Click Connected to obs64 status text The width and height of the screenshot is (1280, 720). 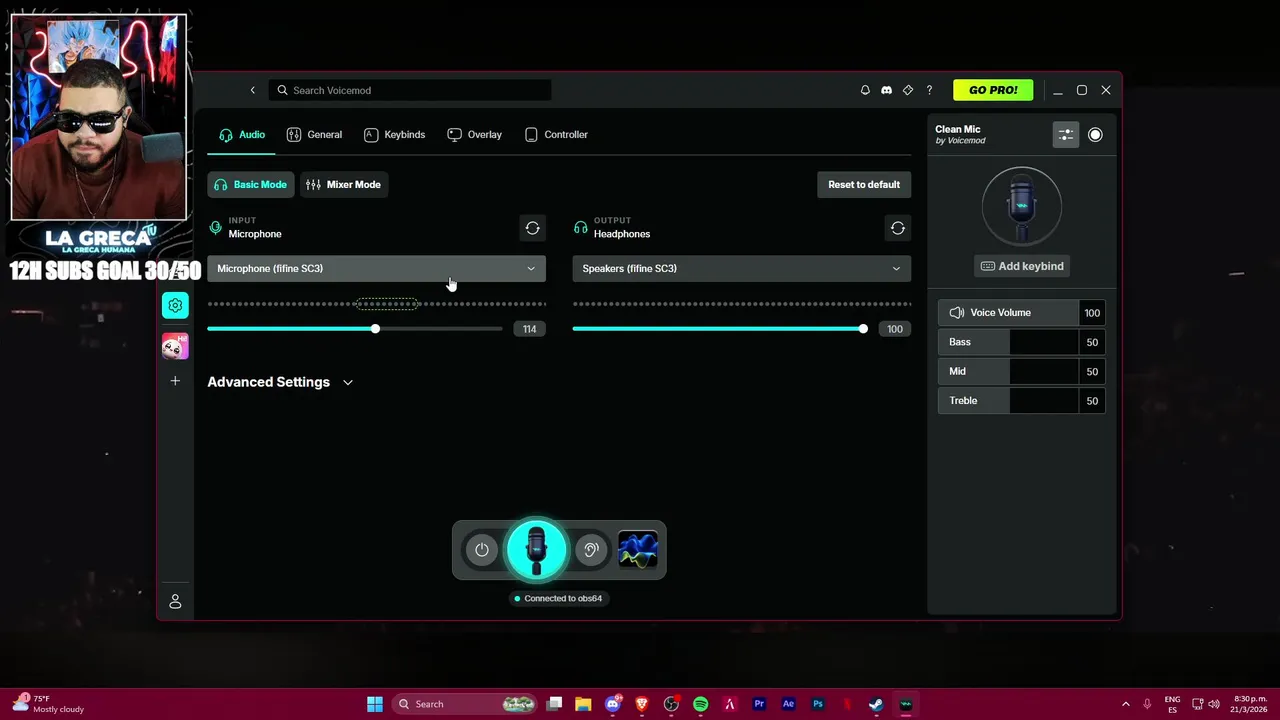pyautogui.click(x=563, y=598)
